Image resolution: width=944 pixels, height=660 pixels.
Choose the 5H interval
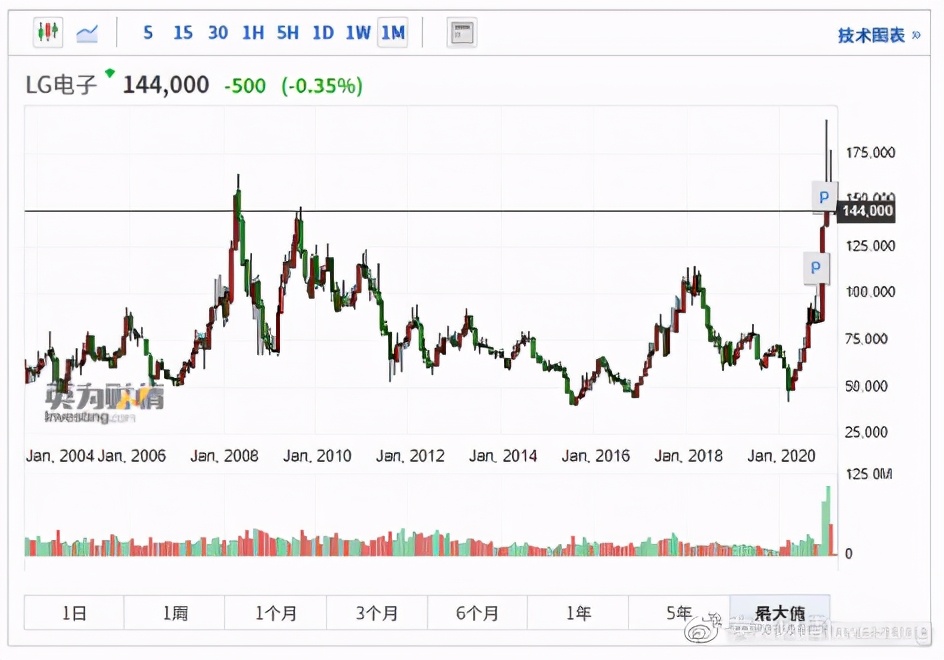[288, 33]
